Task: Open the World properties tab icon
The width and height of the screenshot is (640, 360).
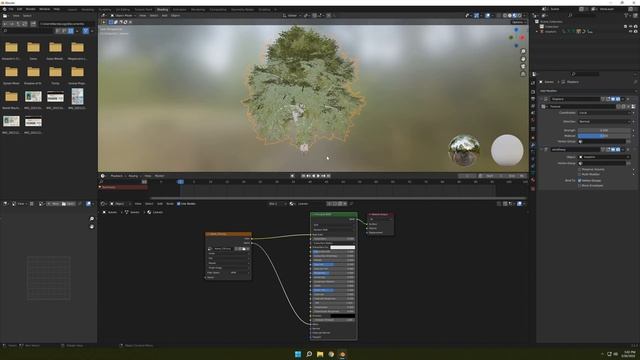Action: pyautogui.click(x=533, y=120)
